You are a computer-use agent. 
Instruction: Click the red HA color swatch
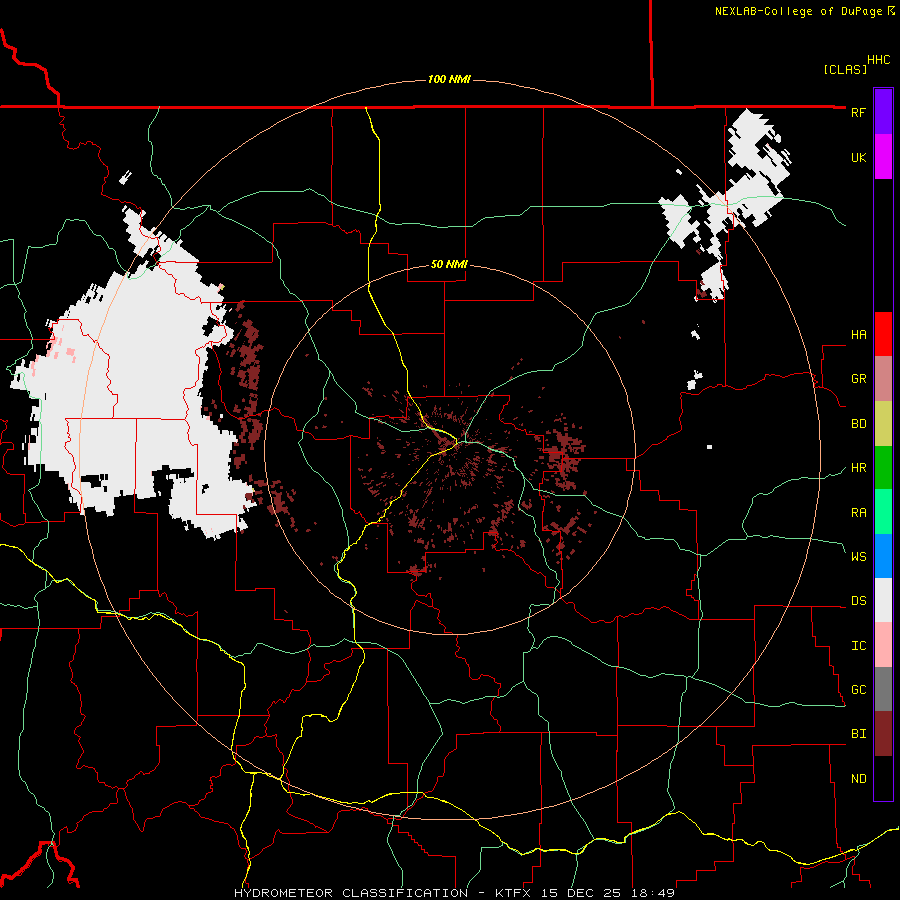[x=883, y=334]
